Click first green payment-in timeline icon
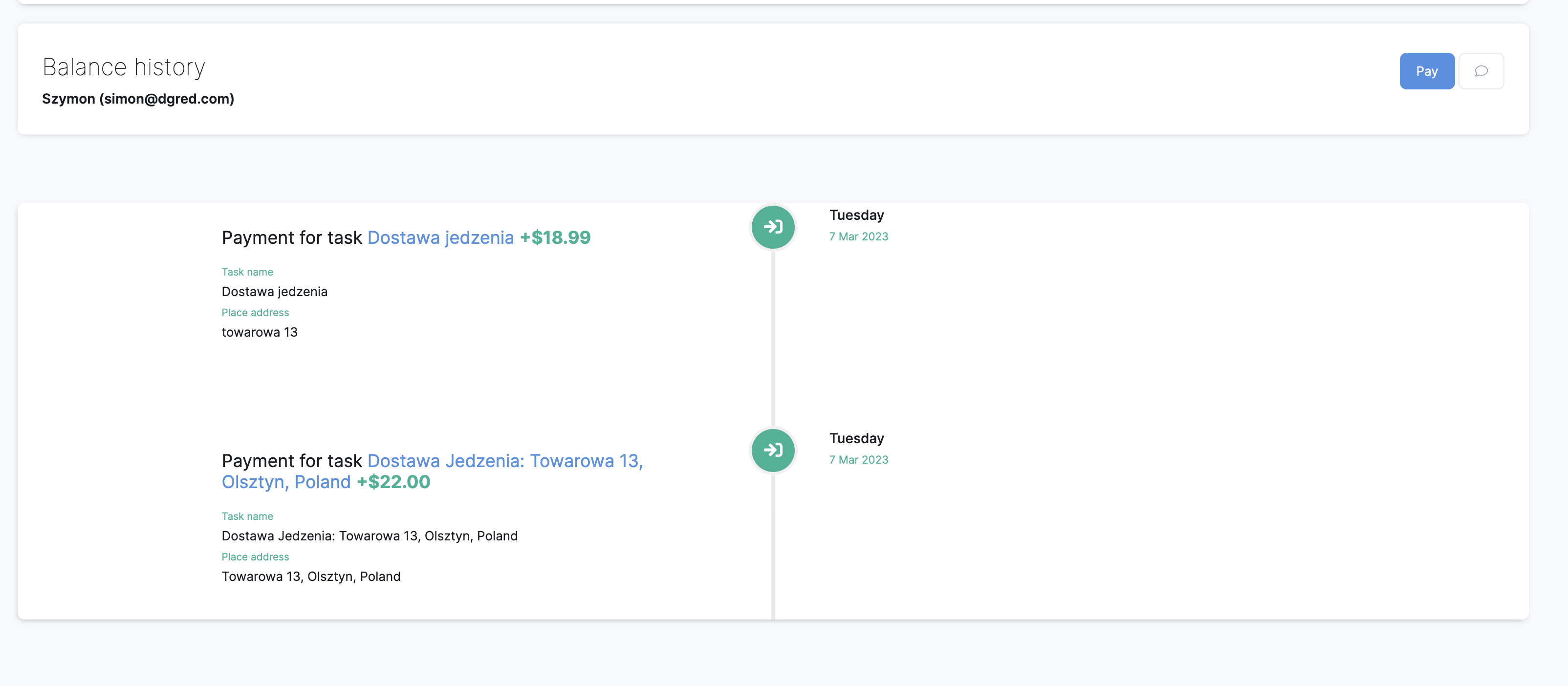Image resolution: width=1568 pixels, height=686 pixels. (x=772, y=227)
